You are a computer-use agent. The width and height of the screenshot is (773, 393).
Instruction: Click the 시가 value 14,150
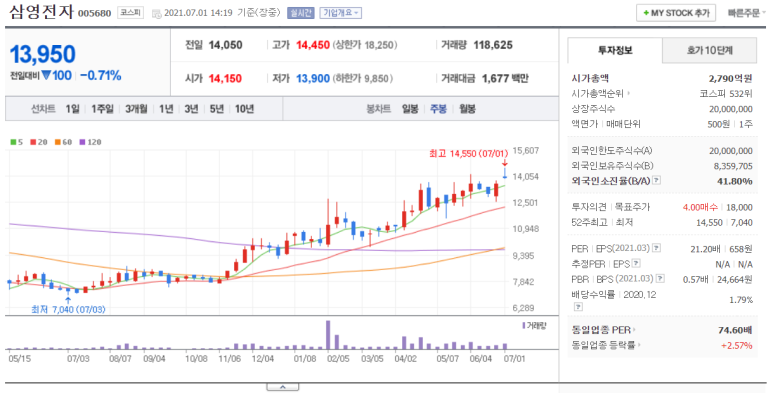coord(225,78)
